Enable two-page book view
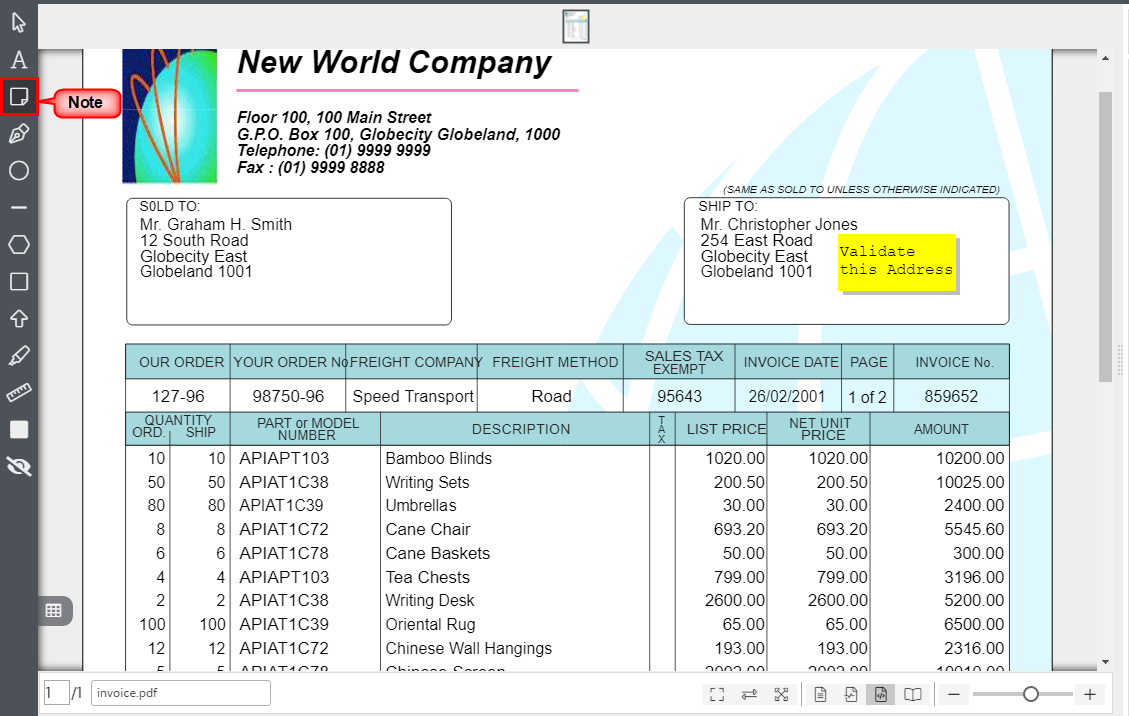1129x716 pixels. point(912,695)
